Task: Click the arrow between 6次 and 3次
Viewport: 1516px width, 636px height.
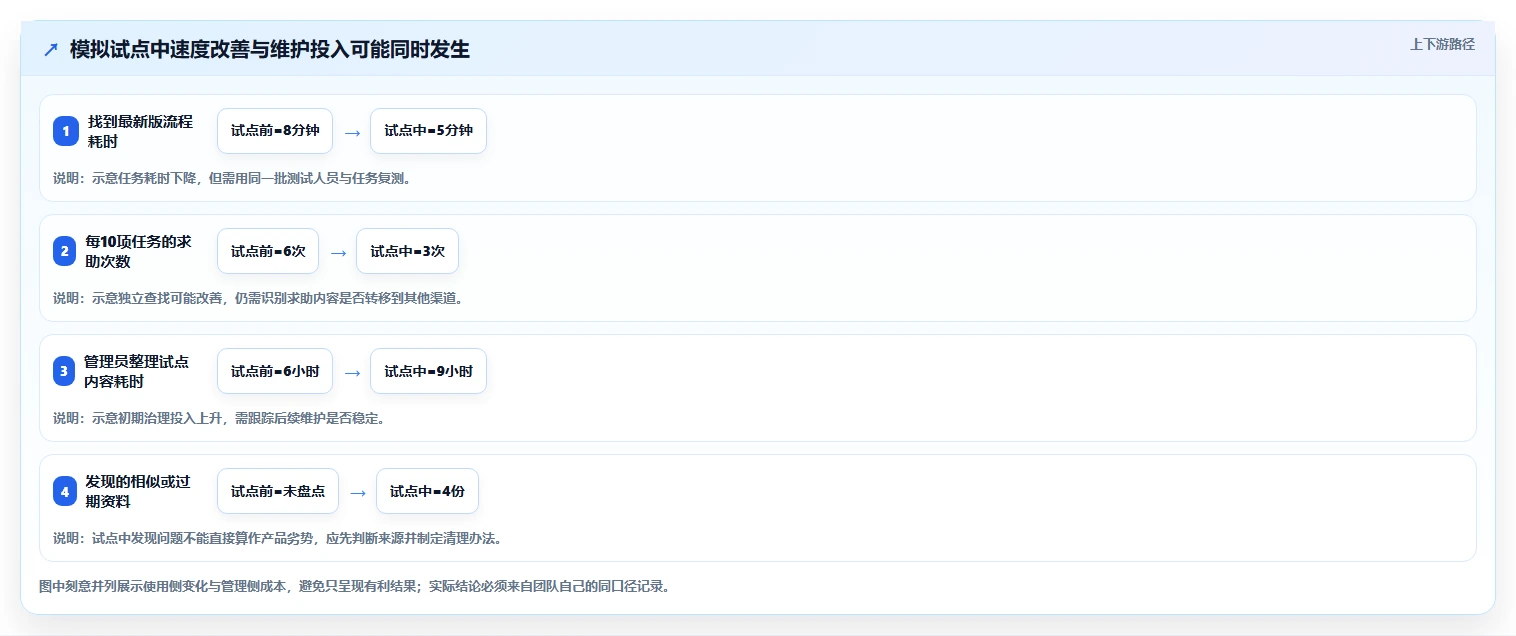Action: click(338, 252)
